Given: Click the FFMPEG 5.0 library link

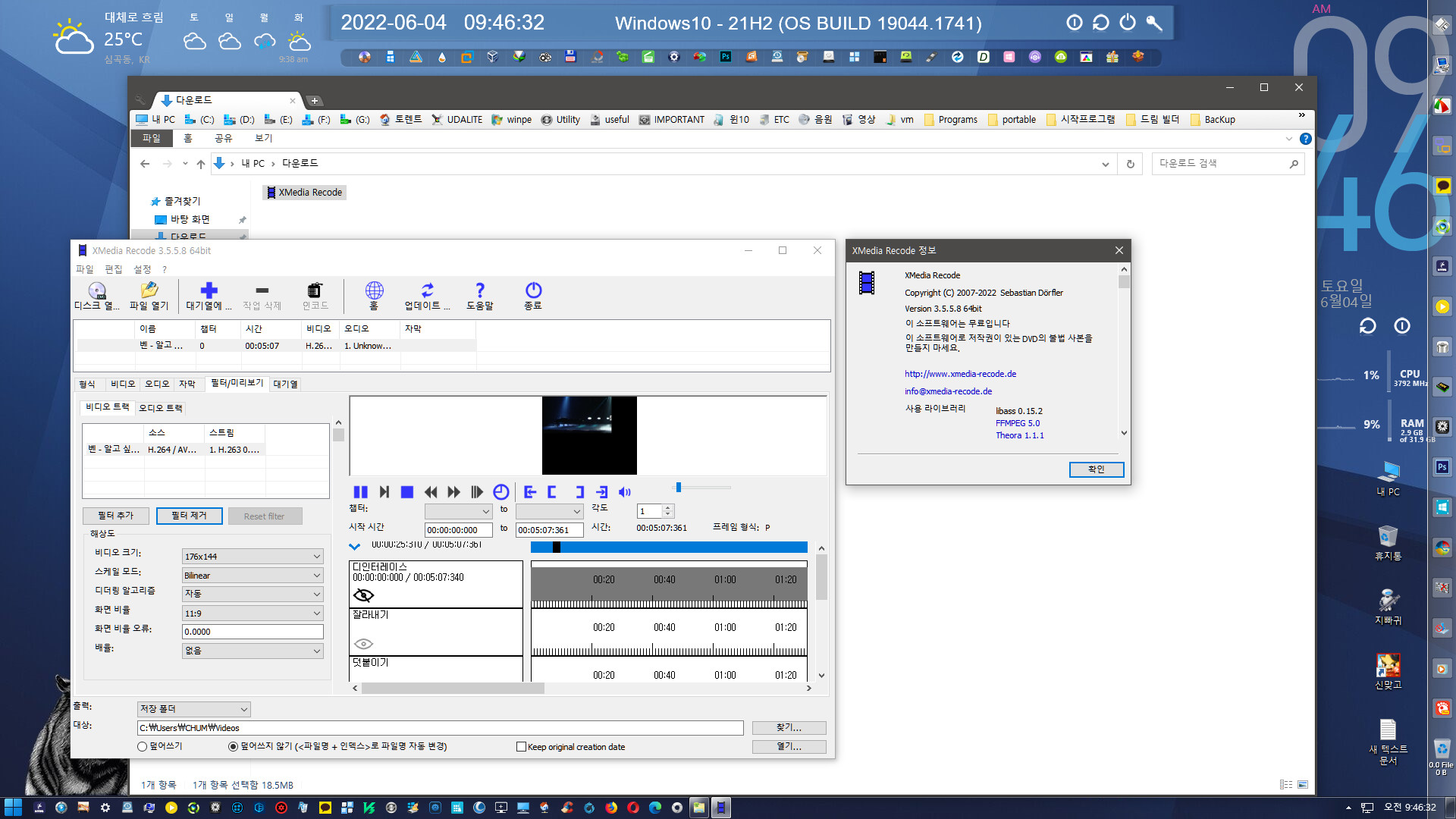Looking at the screenshot, I should 1018,423.
